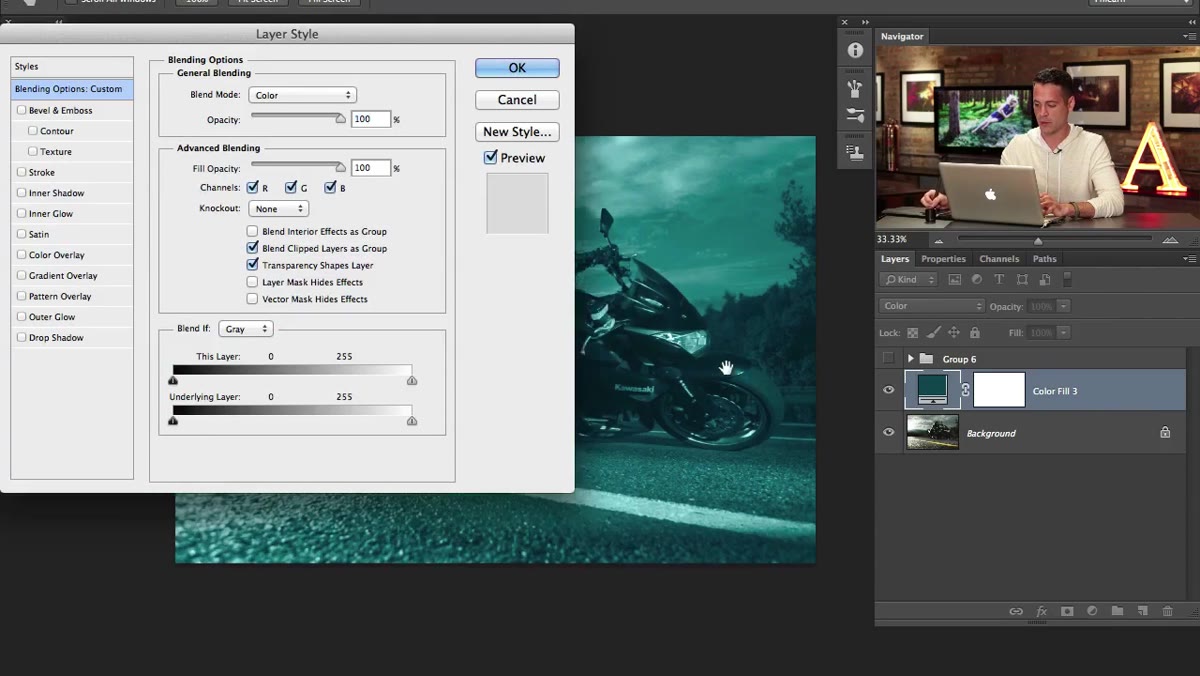Screen dimensions: 1200x676
Task: Filter layers by adjustment layers icon
Action: tap(977, 280)
